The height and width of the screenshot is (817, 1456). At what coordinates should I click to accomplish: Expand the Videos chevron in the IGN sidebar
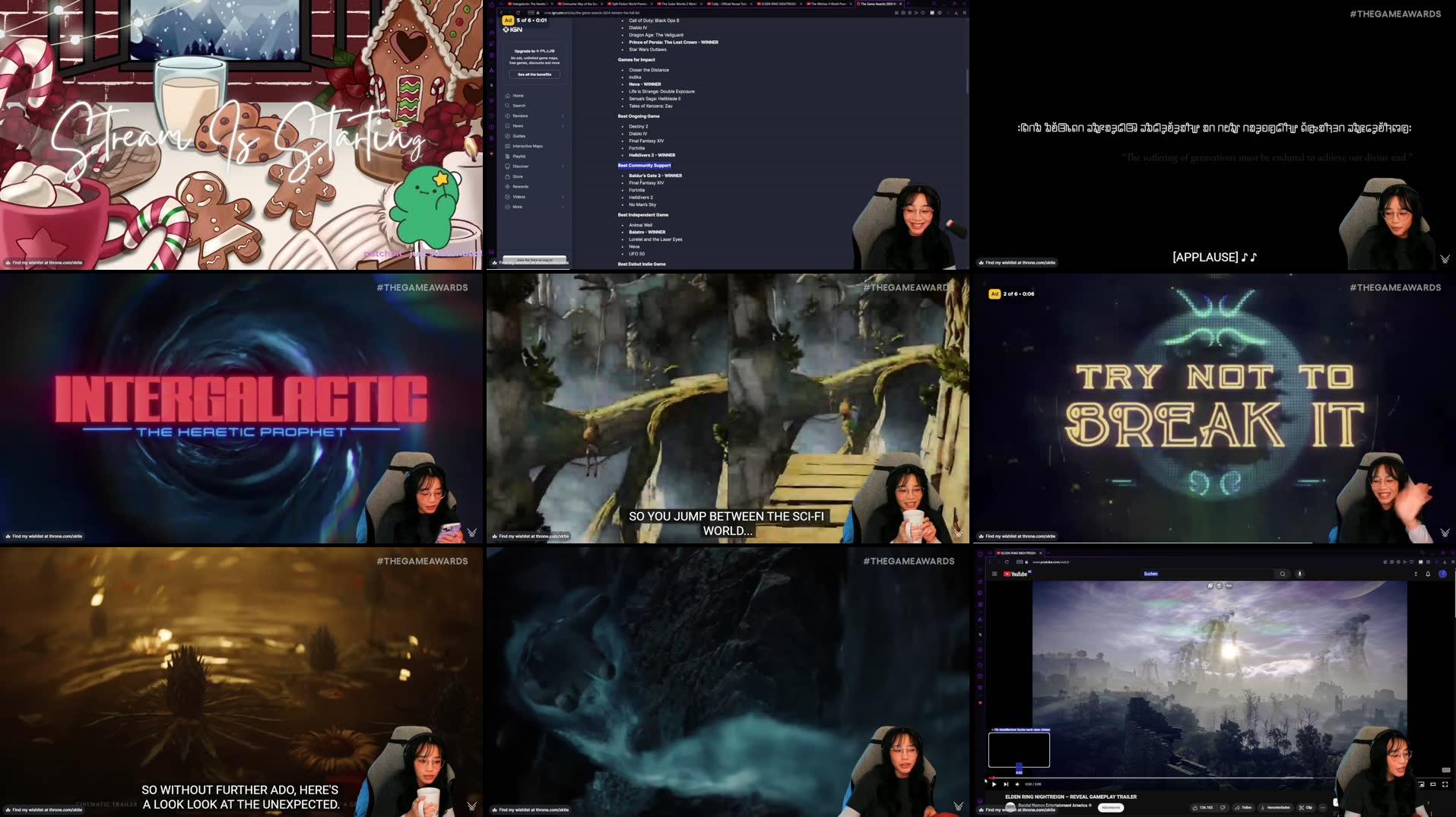(x=563, y=197)
